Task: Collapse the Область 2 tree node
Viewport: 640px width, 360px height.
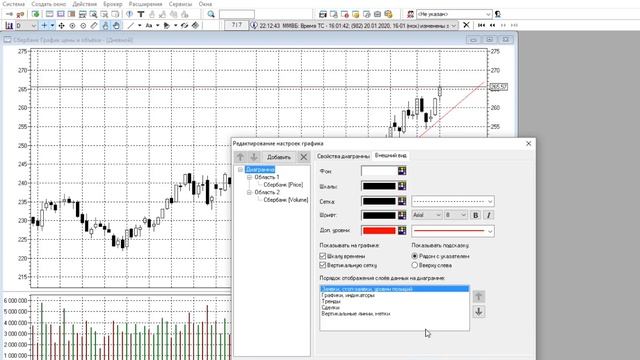Action: pos(249,192)
